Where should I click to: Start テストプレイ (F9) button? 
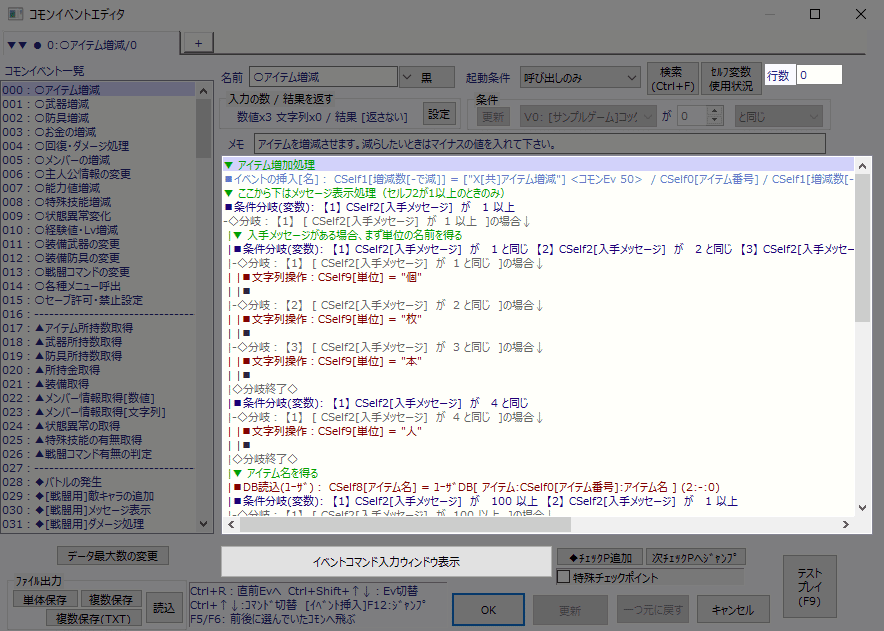(x=810, y=587)
